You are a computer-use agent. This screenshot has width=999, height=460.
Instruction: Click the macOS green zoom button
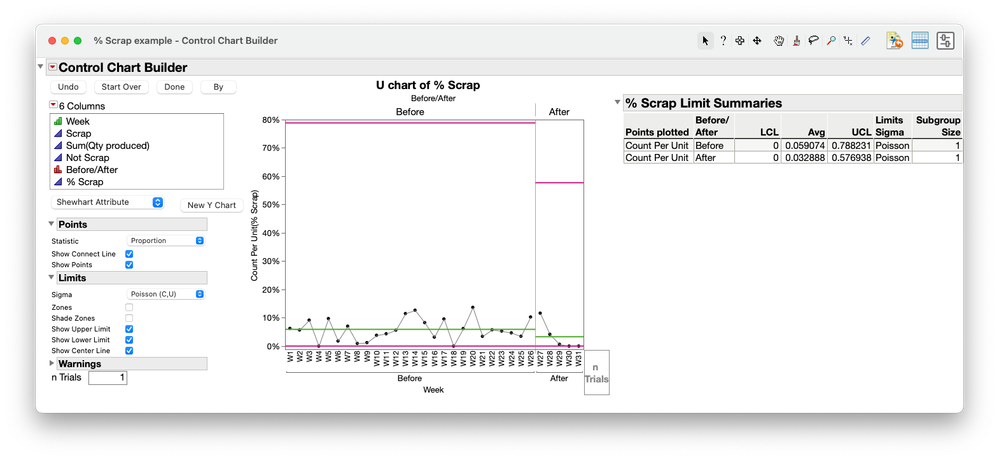[78, 41]
